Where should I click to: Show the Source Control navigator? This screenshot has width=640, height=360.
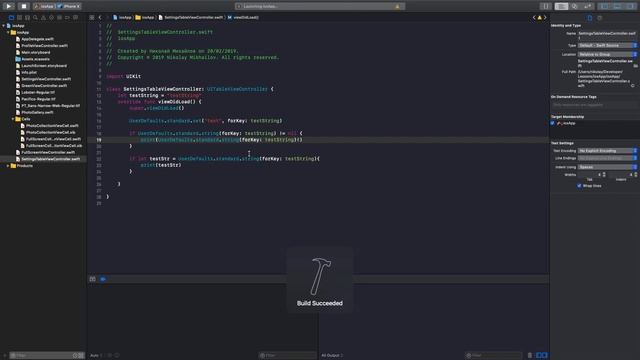click(19, 18)
